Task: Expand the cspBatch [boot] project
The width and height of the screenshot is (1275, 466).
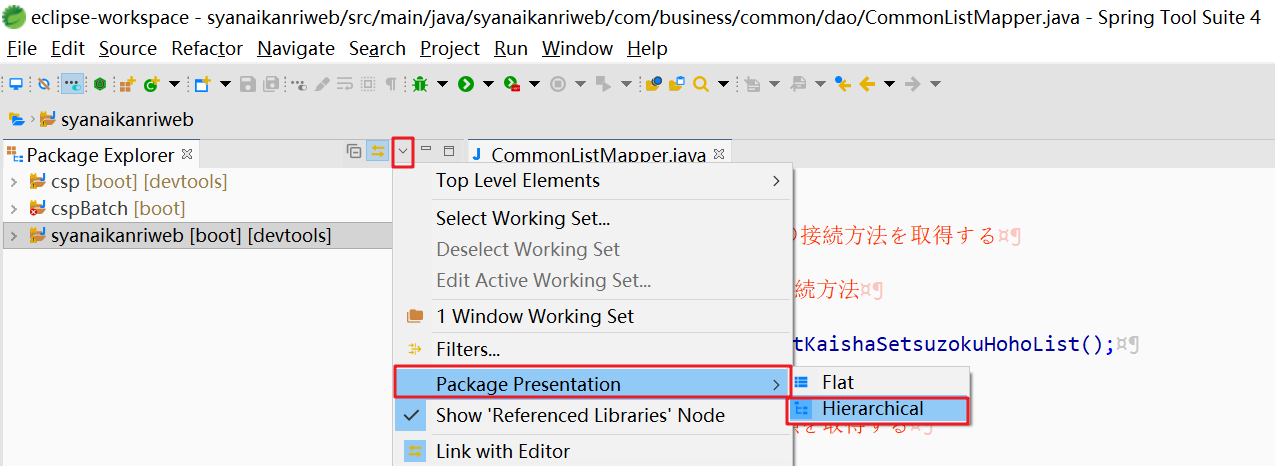Action: pyautogui.click(x=13, y=209)
